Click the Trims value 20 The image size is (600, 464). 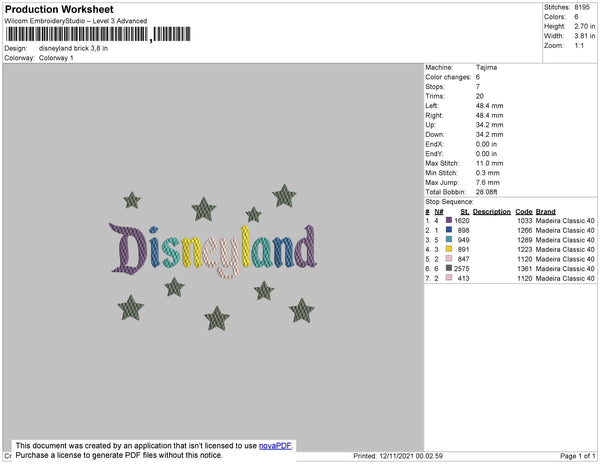pos(480,96)
